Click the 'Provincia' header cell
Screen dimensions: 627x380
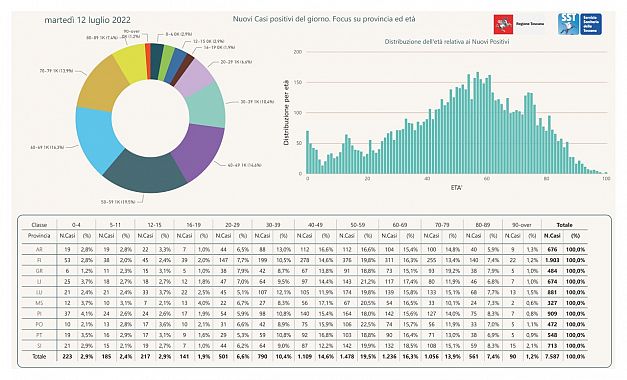click(39, 236)
